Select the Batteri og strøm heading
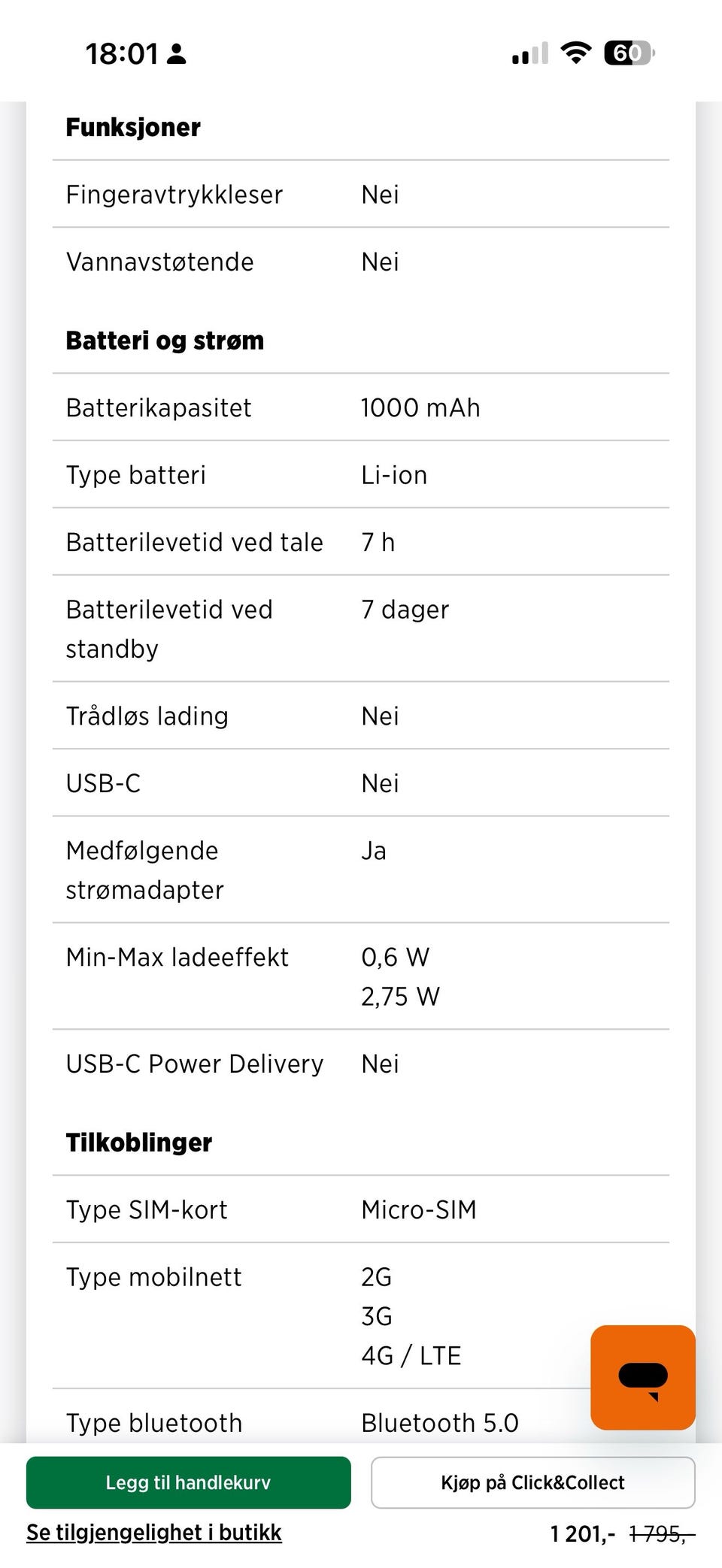 click(165, 341)
